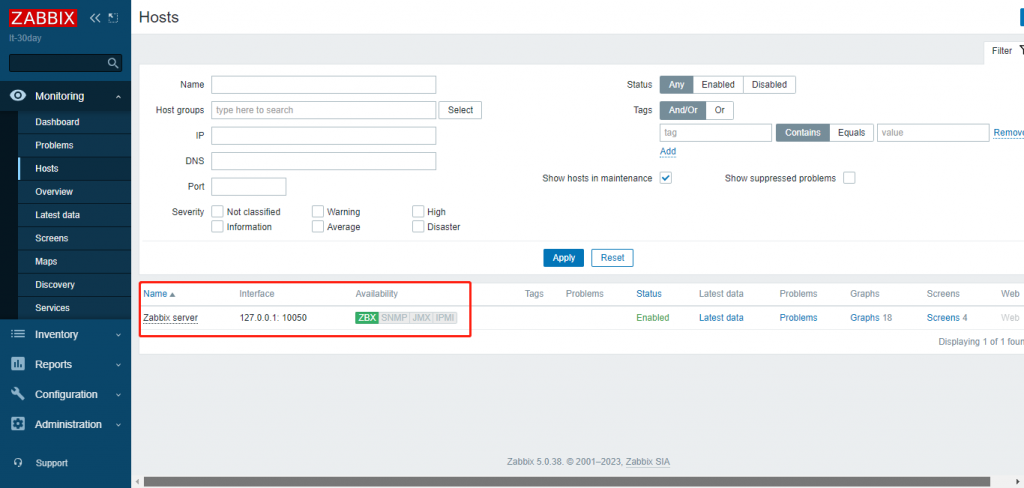Choose Equals tag operator
Viewport: 1024px width, 488px height.
(x=852, y=133)
